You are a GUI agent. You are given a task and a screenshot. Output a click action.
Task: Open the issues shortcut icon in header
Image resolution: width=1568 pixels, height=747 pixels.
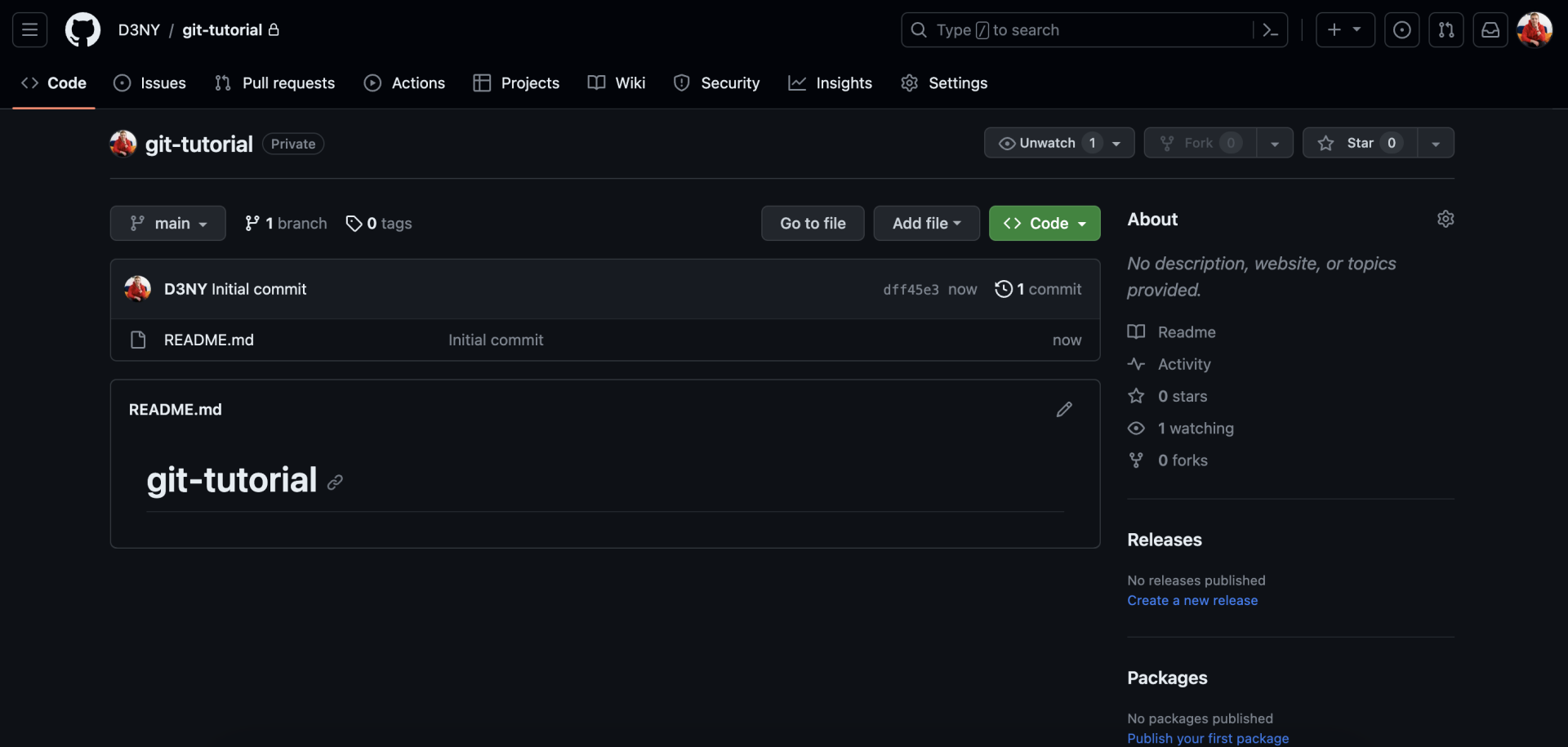(1401, 30)
